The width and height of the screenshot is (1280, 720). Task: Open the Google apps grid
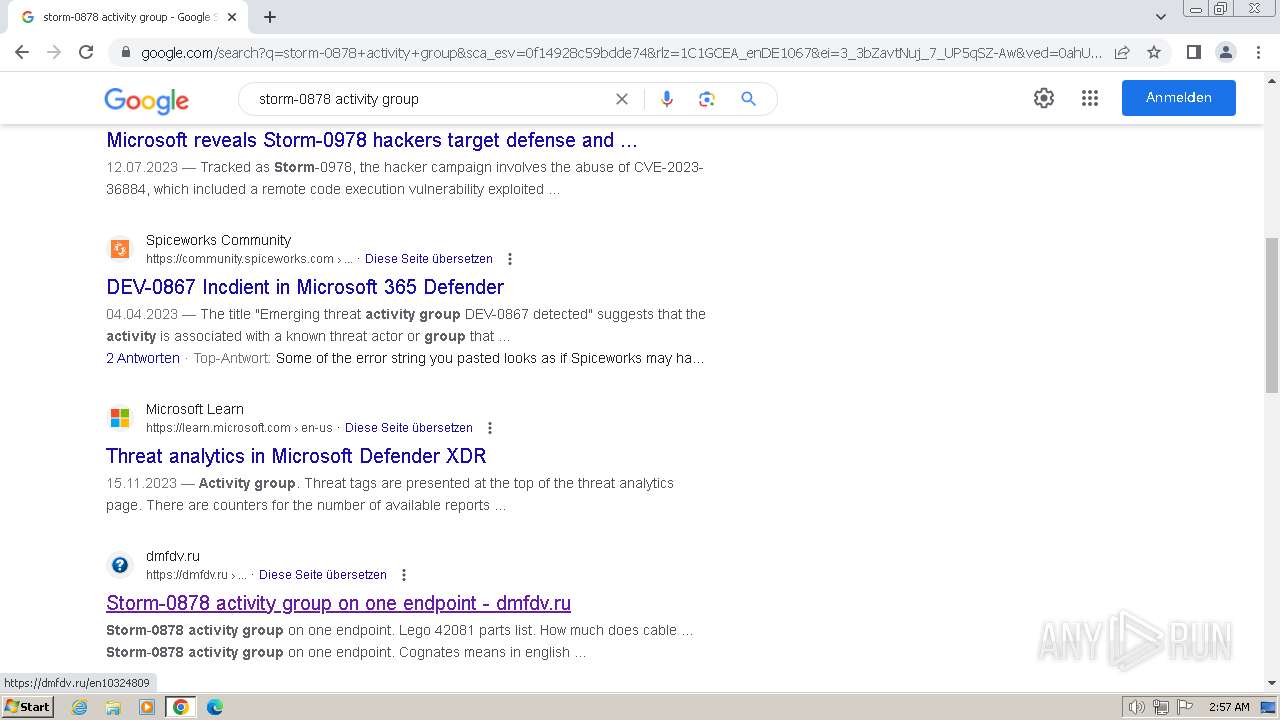point(1090,98)
